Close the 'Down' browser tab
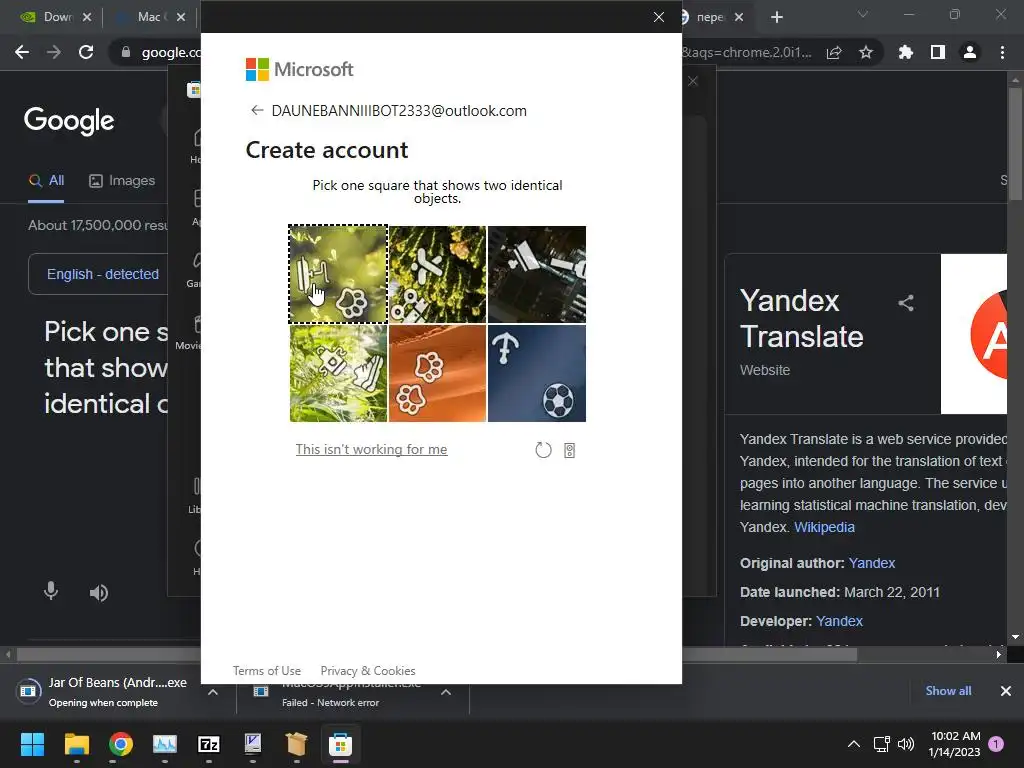The image size is (1024, 768). point(87,17)
